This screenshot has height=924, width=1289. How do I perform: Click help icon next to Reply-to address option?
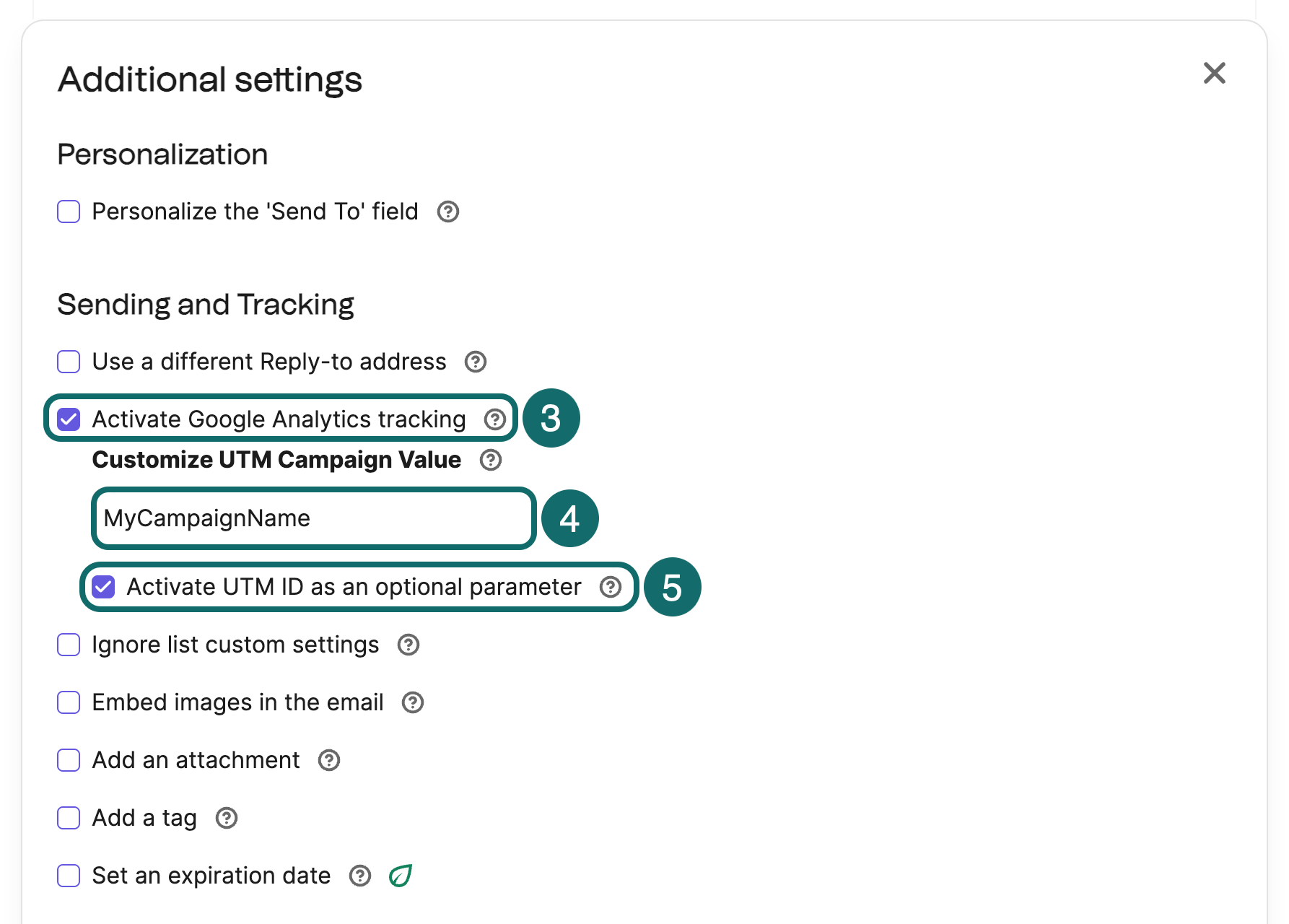pos(476,362)
